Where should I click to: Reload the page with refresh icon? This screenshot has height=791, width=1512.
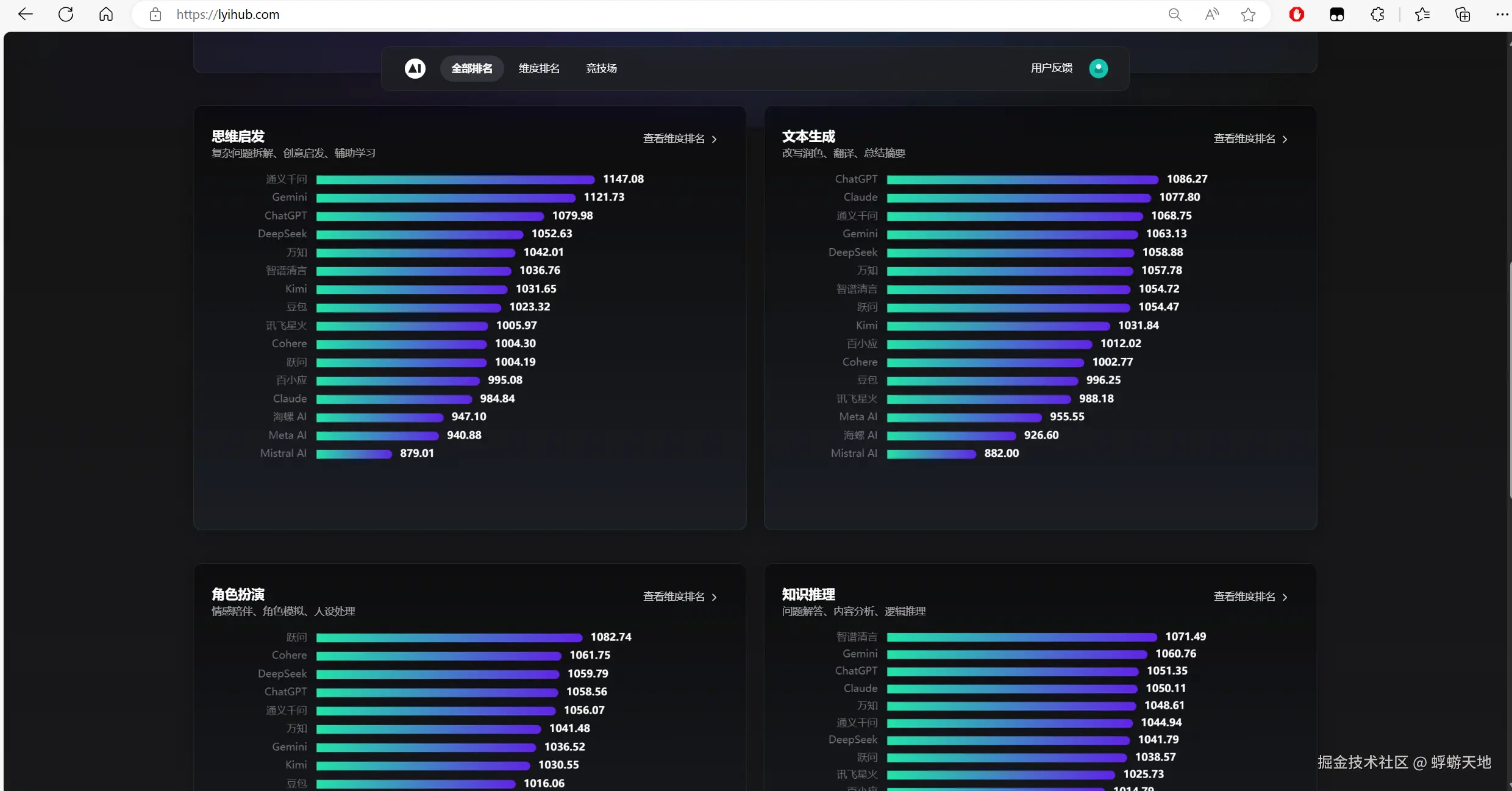(x=66, y=14)
